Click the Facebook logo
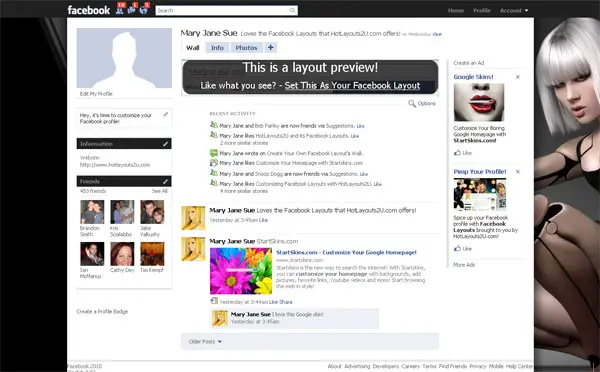Viewport: 600px width, 372px height. pos(89,10)
